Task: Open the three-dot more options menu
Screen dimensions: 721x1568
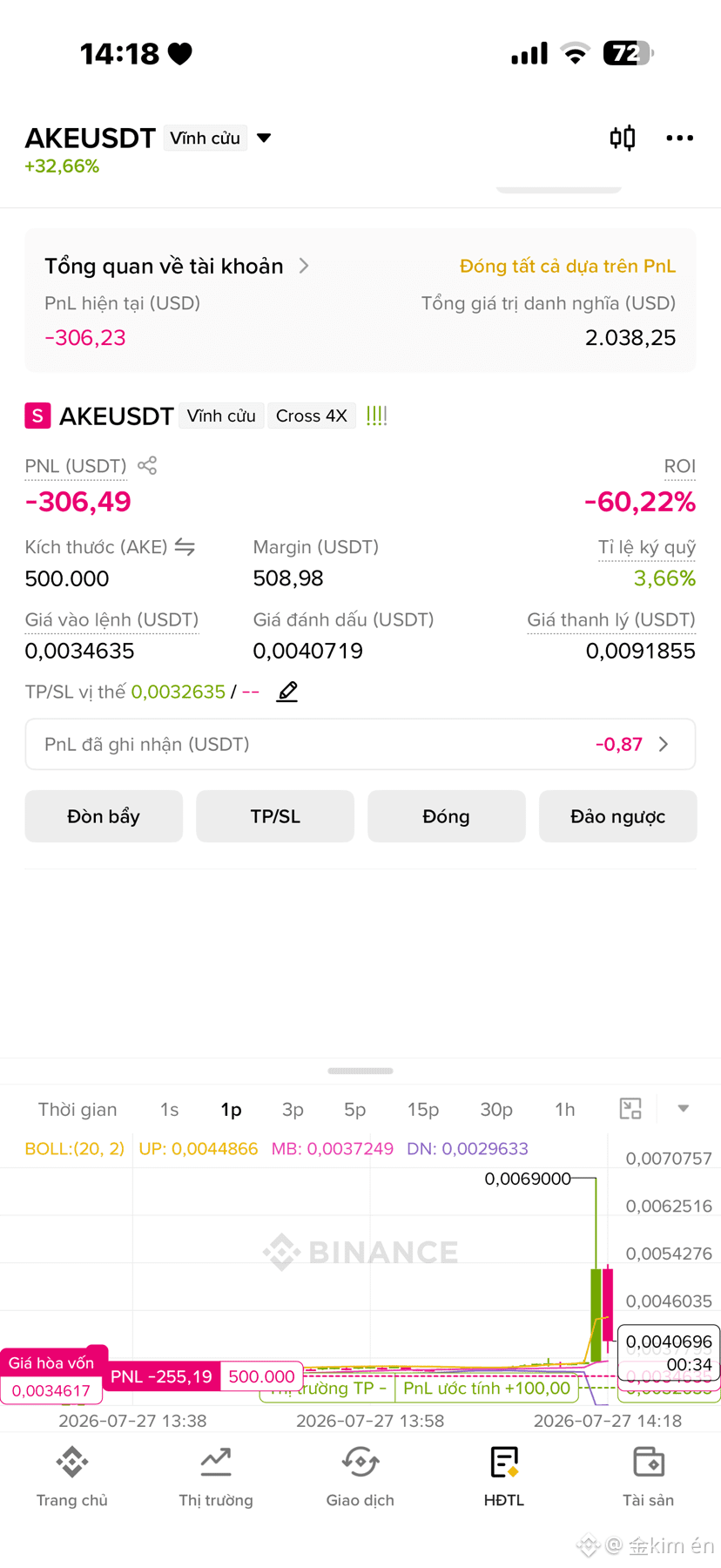Action: click(x=679, y=138)
